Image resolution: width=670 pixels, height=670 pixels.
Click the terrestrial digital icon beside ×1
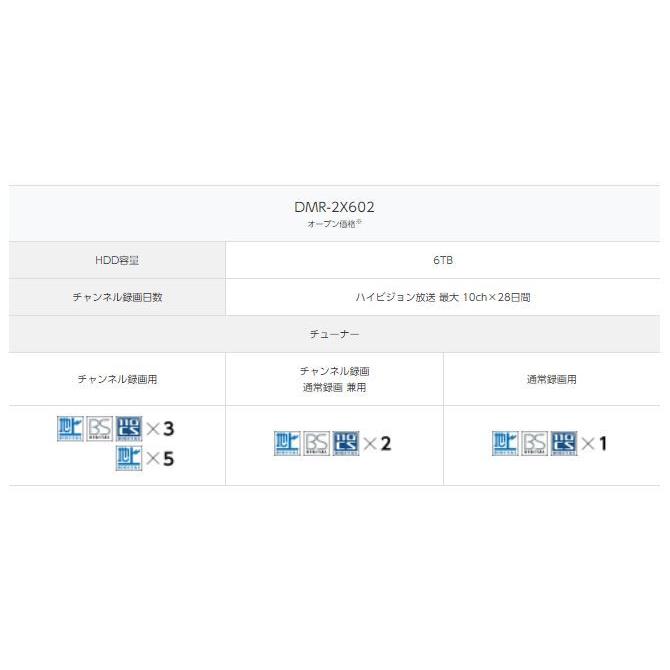click(x=505, y=443)
